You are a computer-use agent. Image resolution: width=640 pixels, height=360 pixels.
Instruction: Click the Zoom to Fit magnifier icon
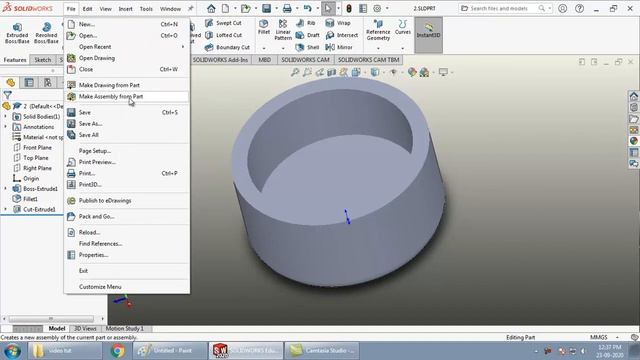(x=295, y=72)
